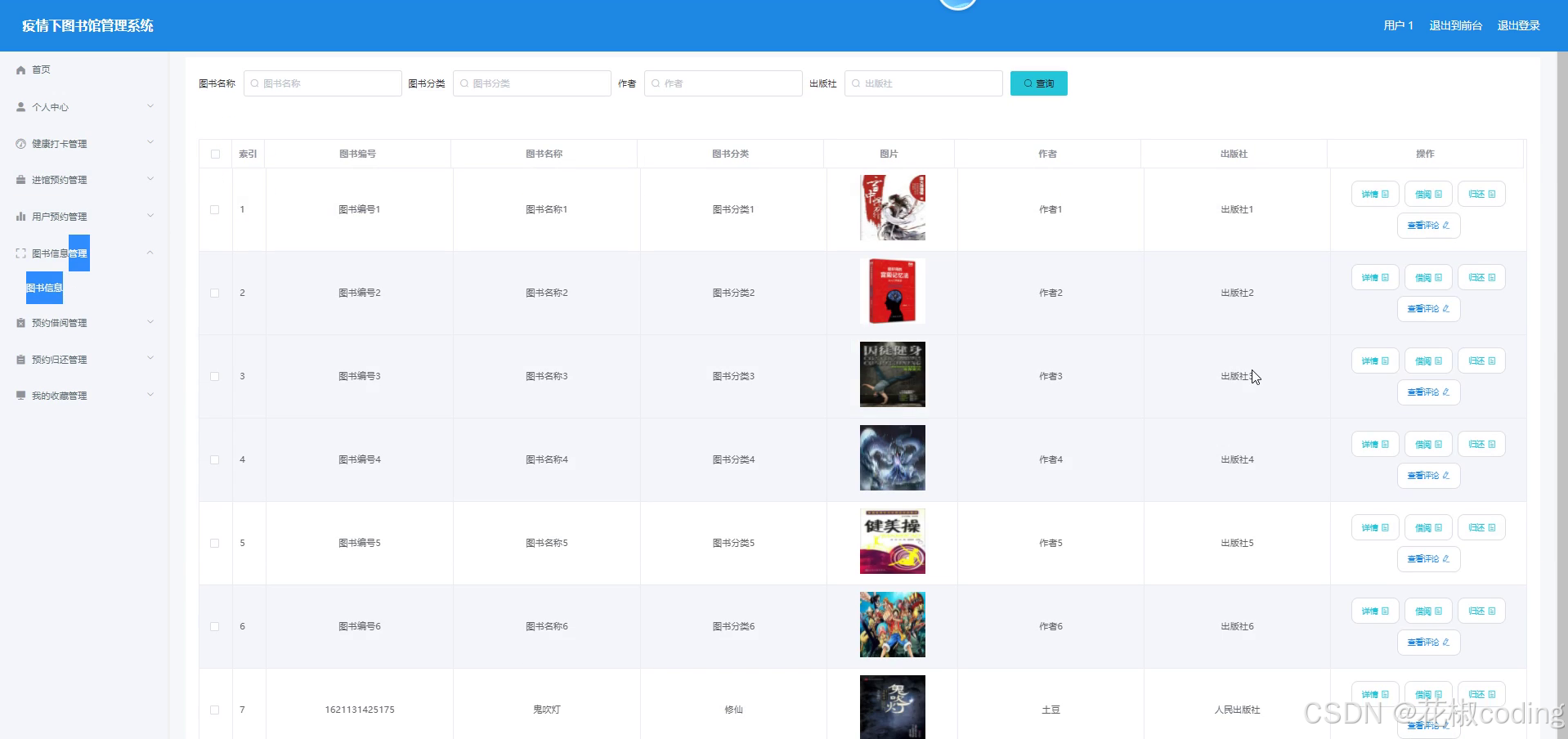
Task: Expand the 健康打卡管理 chevron
Action: (x=150, y=142)
